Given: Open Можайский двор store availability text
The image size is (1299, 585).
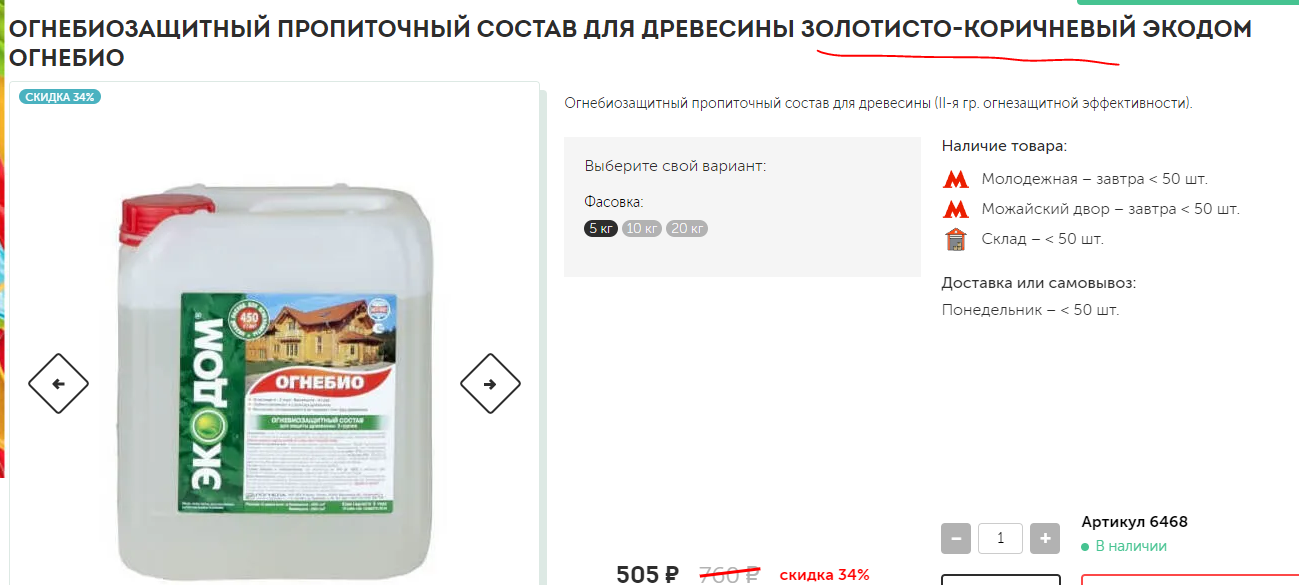Looking at the screenshot, I should pyautogui.click(x=1110, y=210).
